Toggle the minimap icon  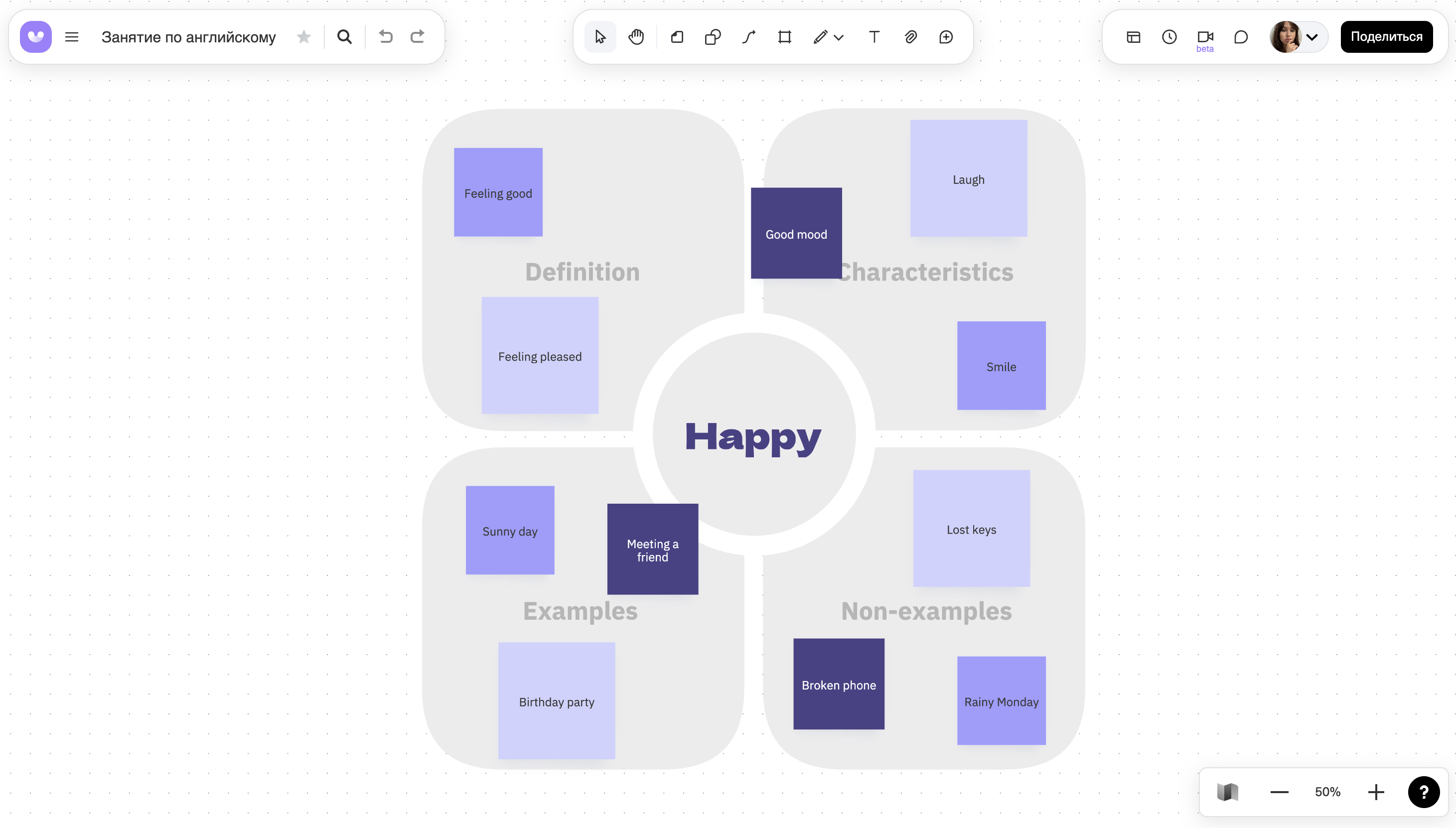tap(1227, 792)
